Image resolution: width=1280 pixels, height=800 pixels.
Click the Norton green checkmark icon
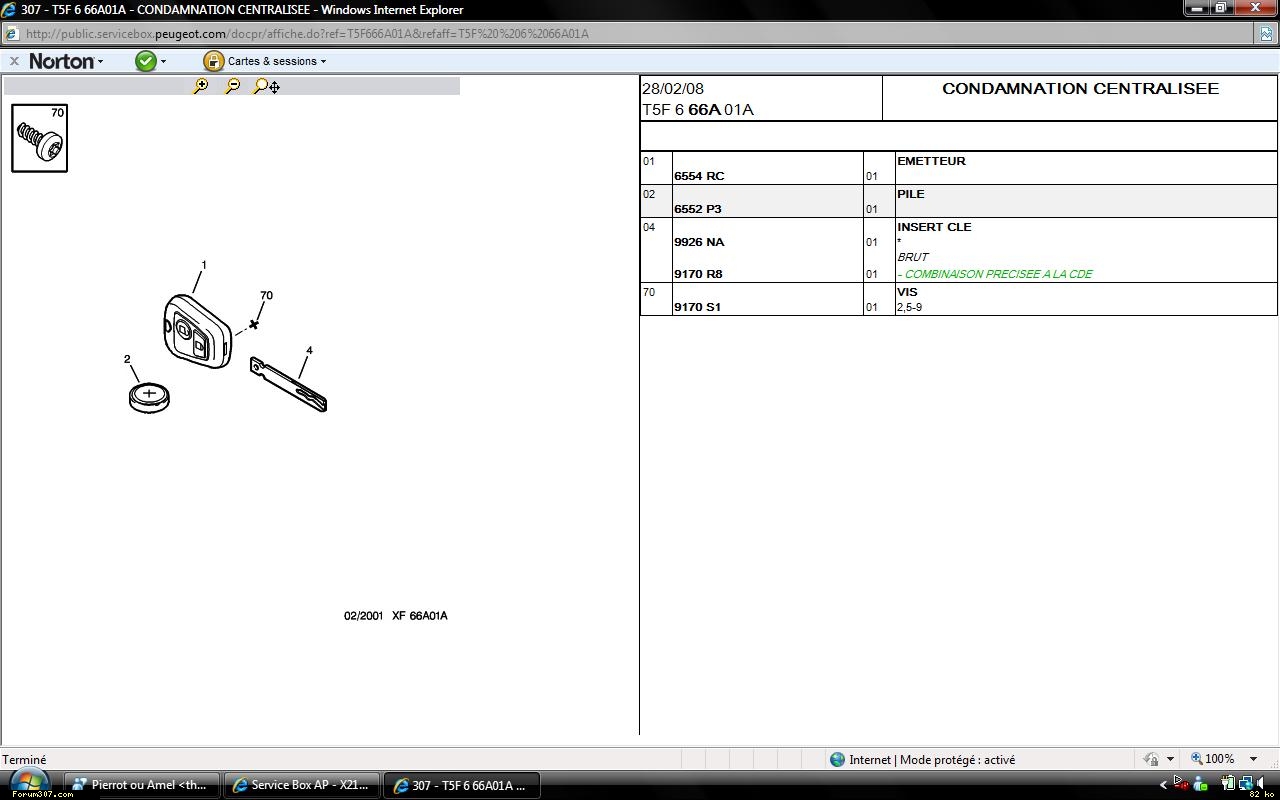(x=146, y=61)
